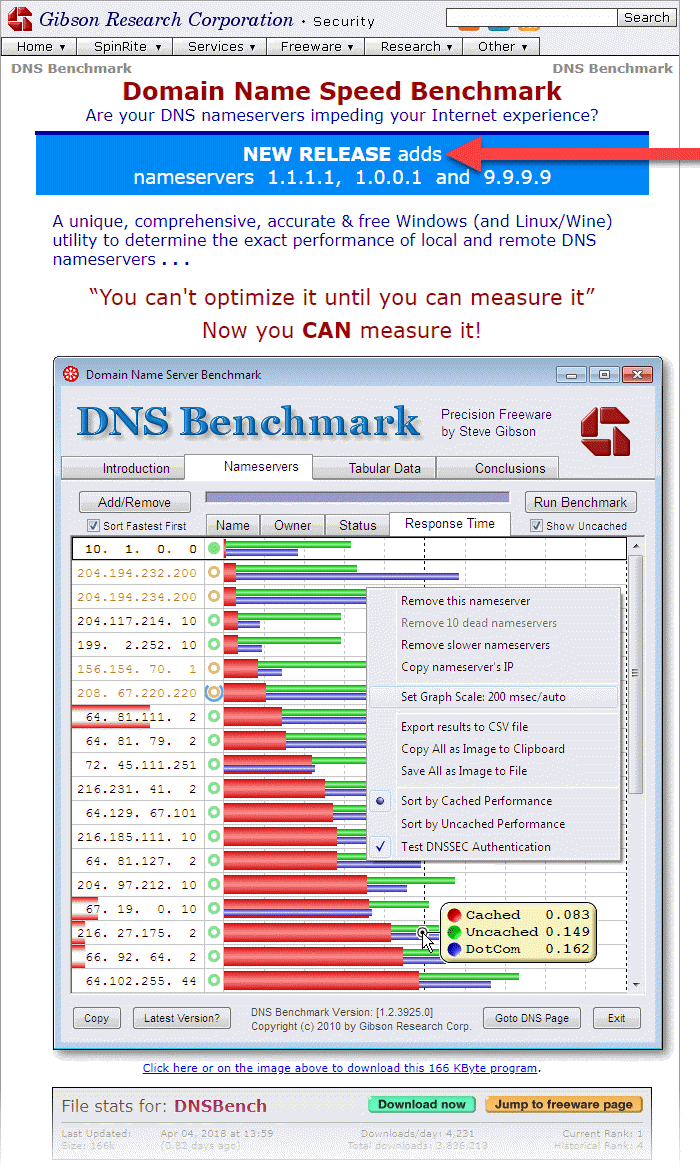700x1167 pixels.
Task: Select the Name sub-tab
Action: click(x=233, y=525)
